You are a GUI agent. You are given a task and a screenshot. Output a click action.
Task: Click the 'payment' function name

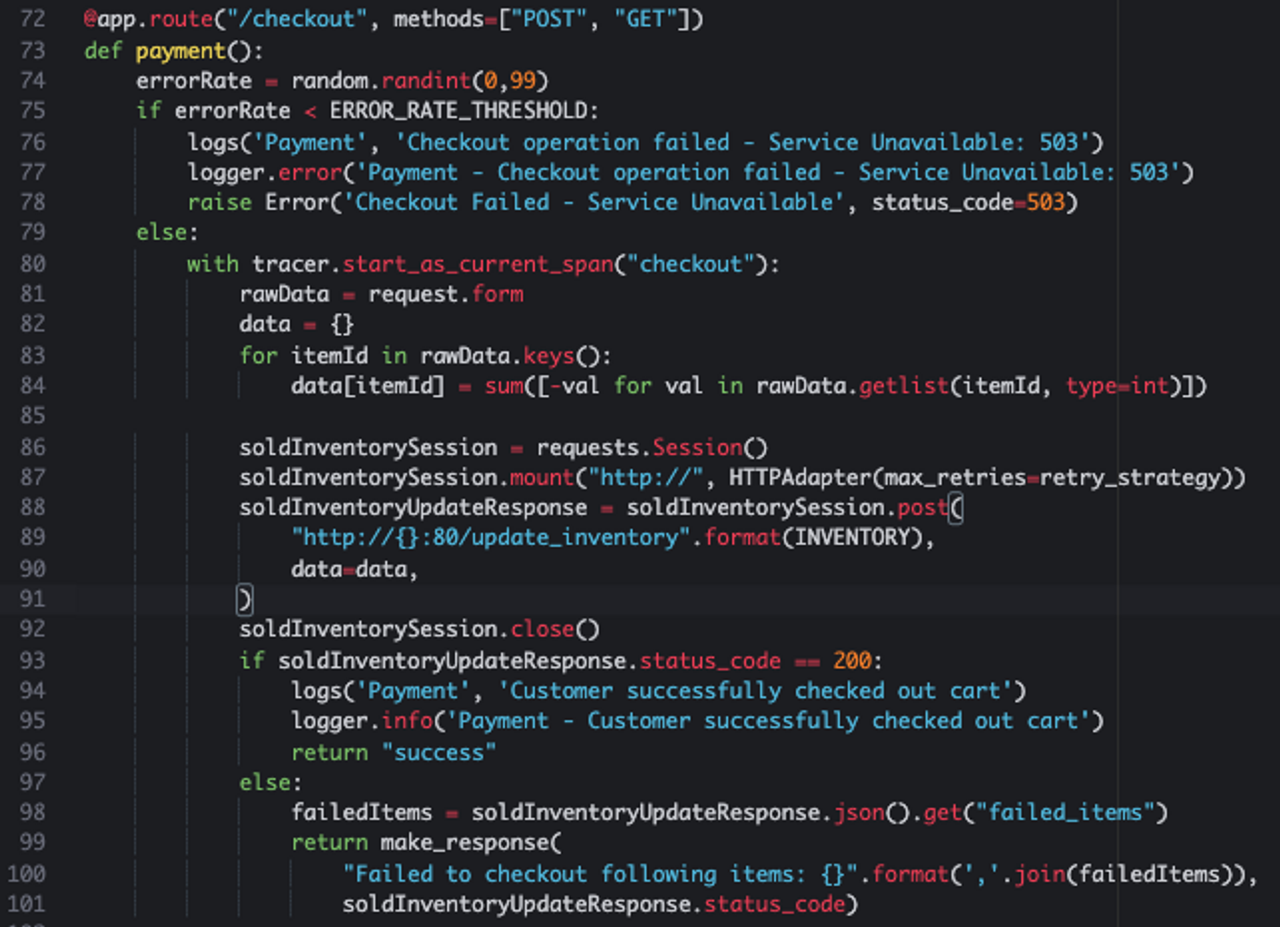[180, 50]
